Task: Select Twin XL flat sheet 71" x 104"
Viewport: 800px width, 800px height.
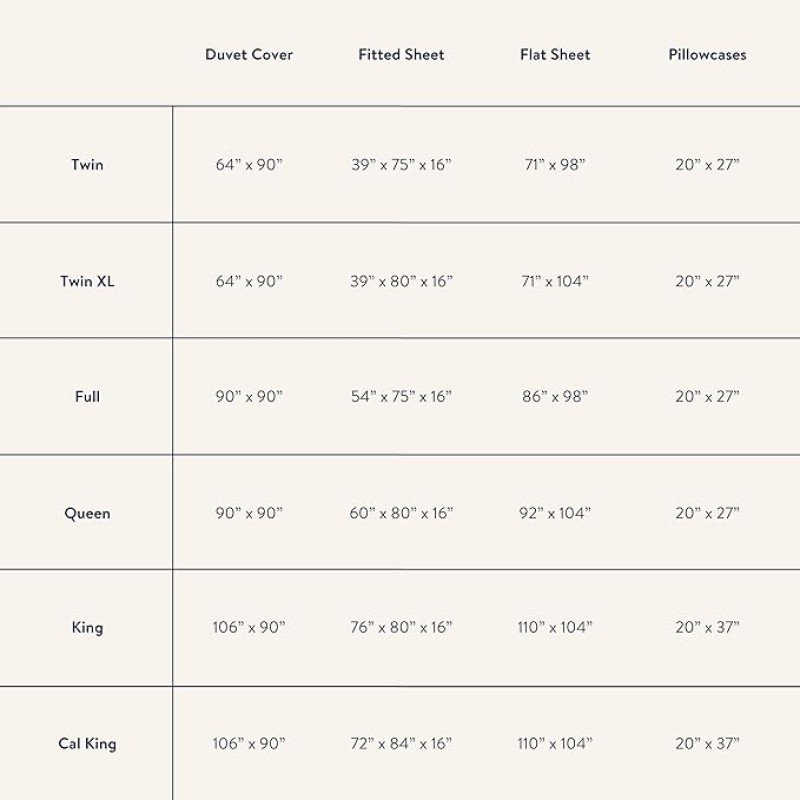Action: pos(555,281)
